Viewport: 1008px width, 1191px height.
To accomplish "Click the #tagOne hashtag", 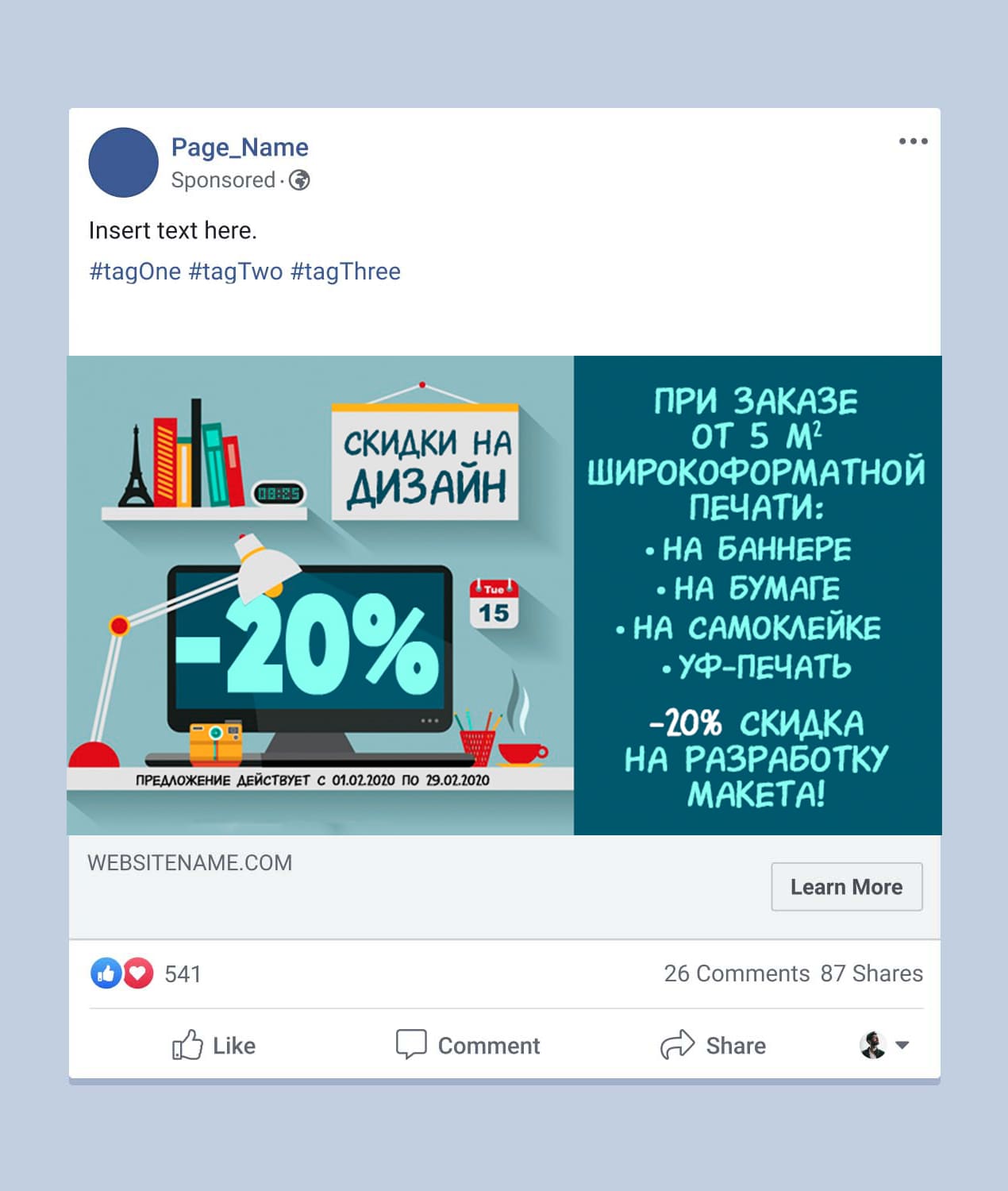I will [135, 272].
